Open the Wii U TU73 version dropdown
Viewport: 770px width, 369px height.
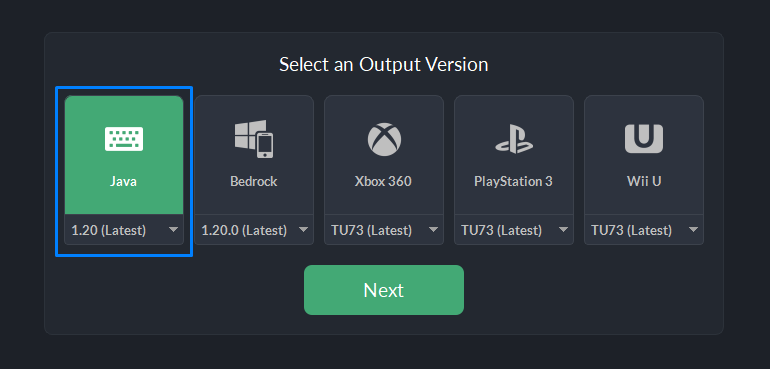644,229
